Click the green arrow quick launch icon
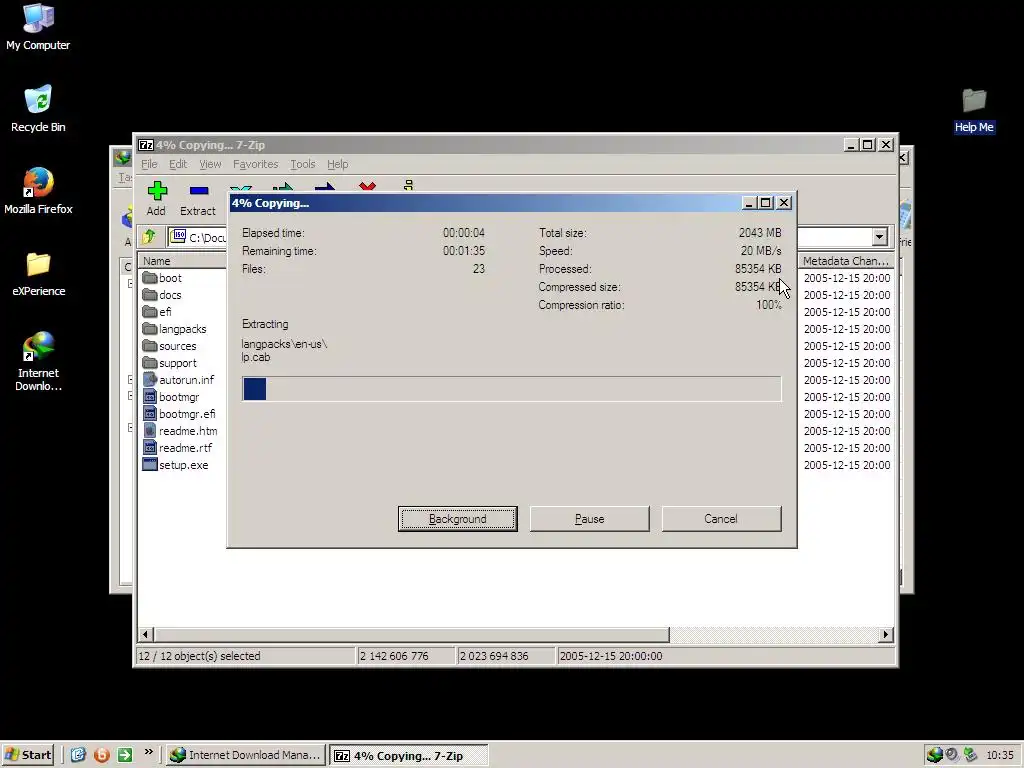The height and width of the screenshot is (768, 1024). tap(125, 755)
